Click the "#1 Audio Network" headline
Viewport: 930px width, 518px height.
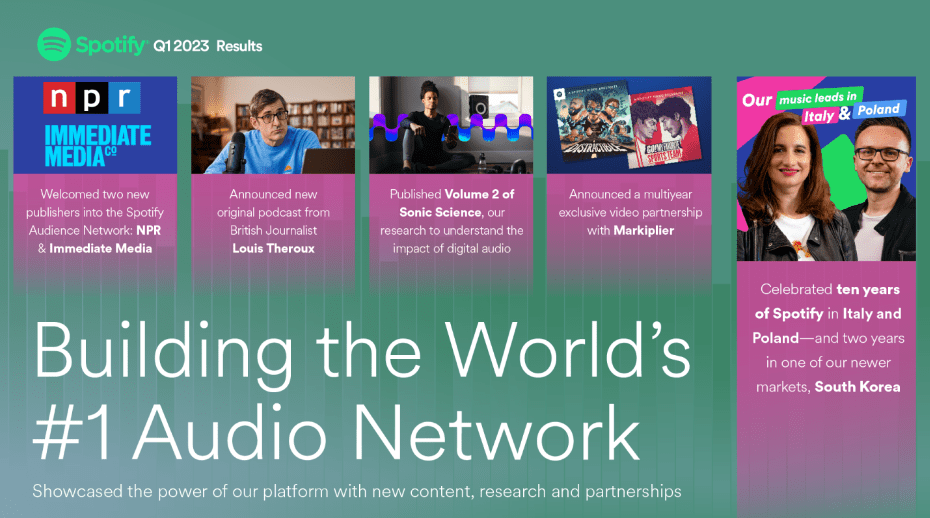[336, 433]
